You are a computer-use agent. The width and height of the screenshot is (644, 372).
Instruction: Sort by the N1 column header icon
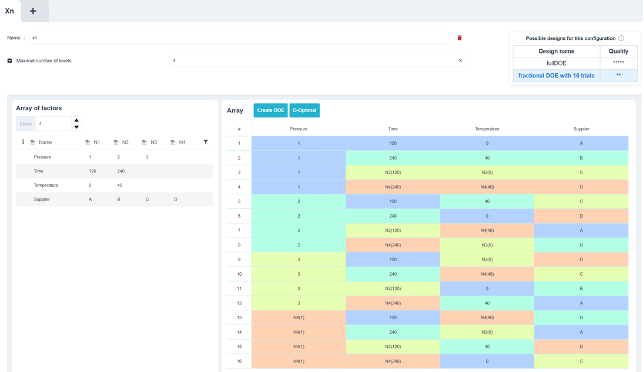coord(87,142)
